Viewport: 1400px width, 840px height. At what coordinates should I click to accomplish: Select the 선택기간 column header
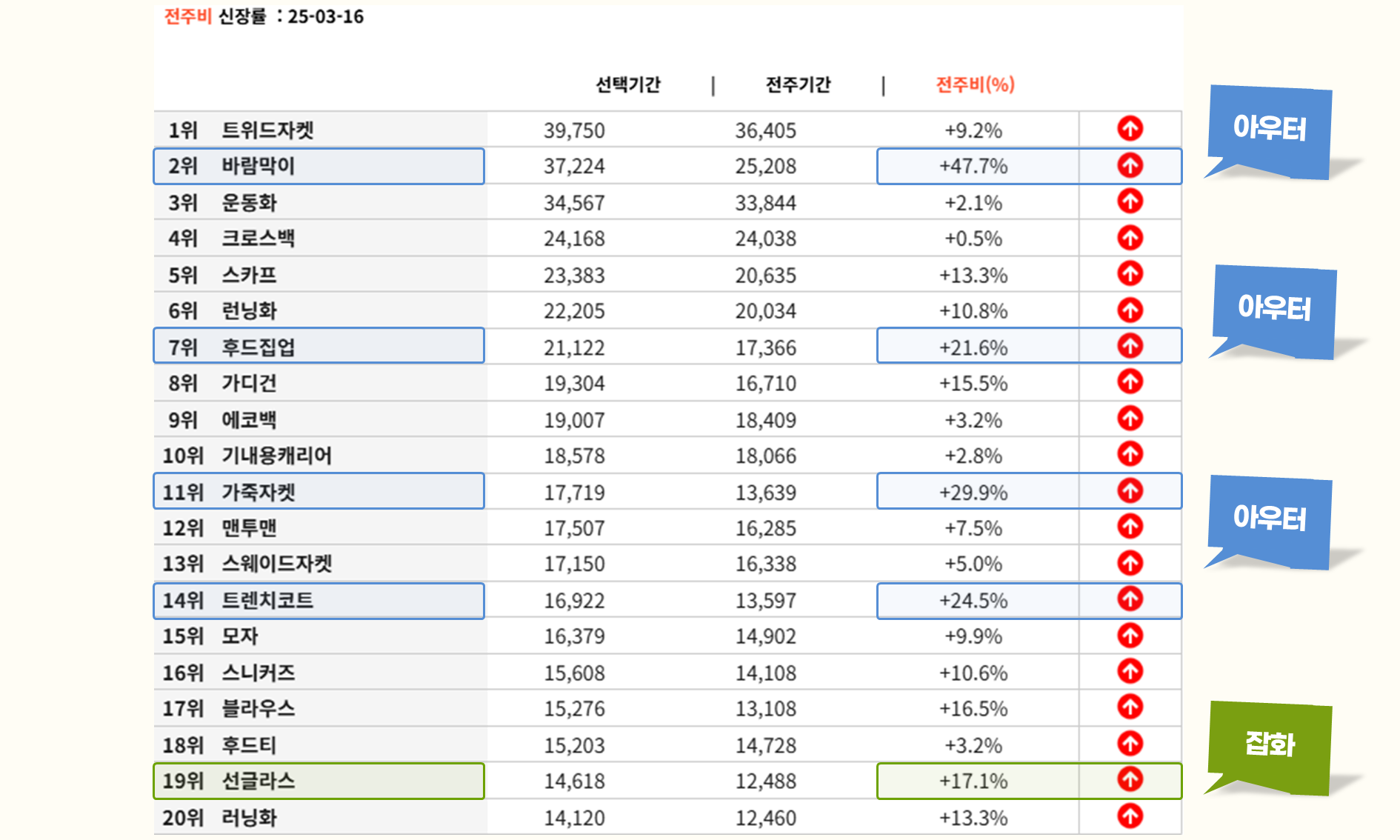tap(627, 84)
